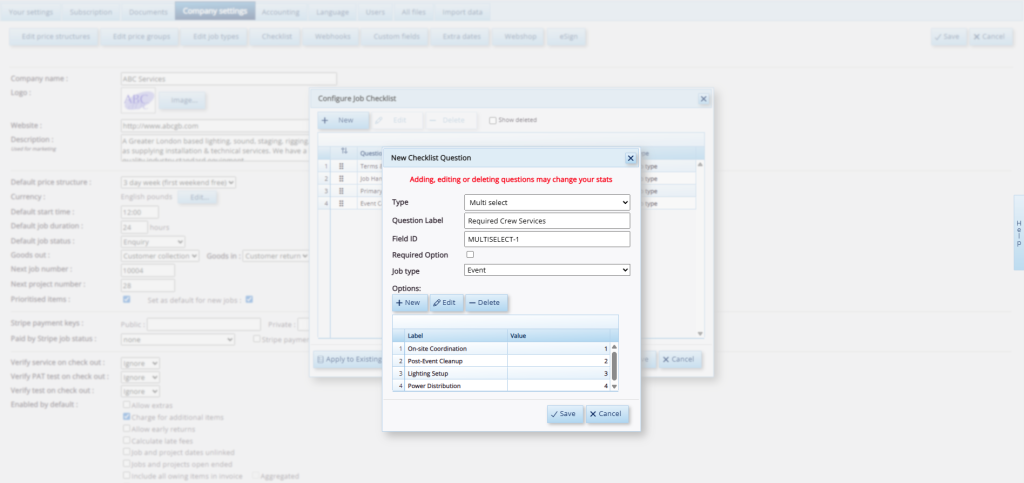The image size is (1024, 483).
Task: Close the Configure Job Checklist window
Action: click(703, 99)
